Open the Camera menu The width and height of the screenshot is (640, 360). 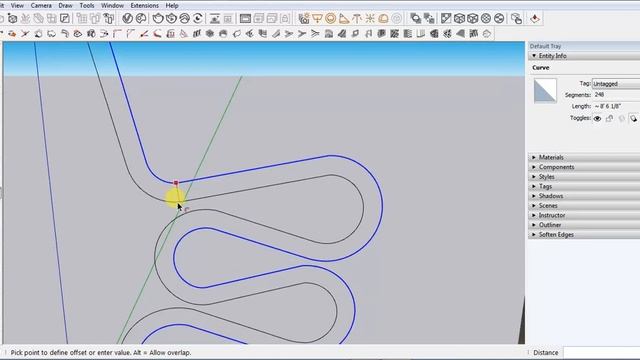(x=41, y=6)
